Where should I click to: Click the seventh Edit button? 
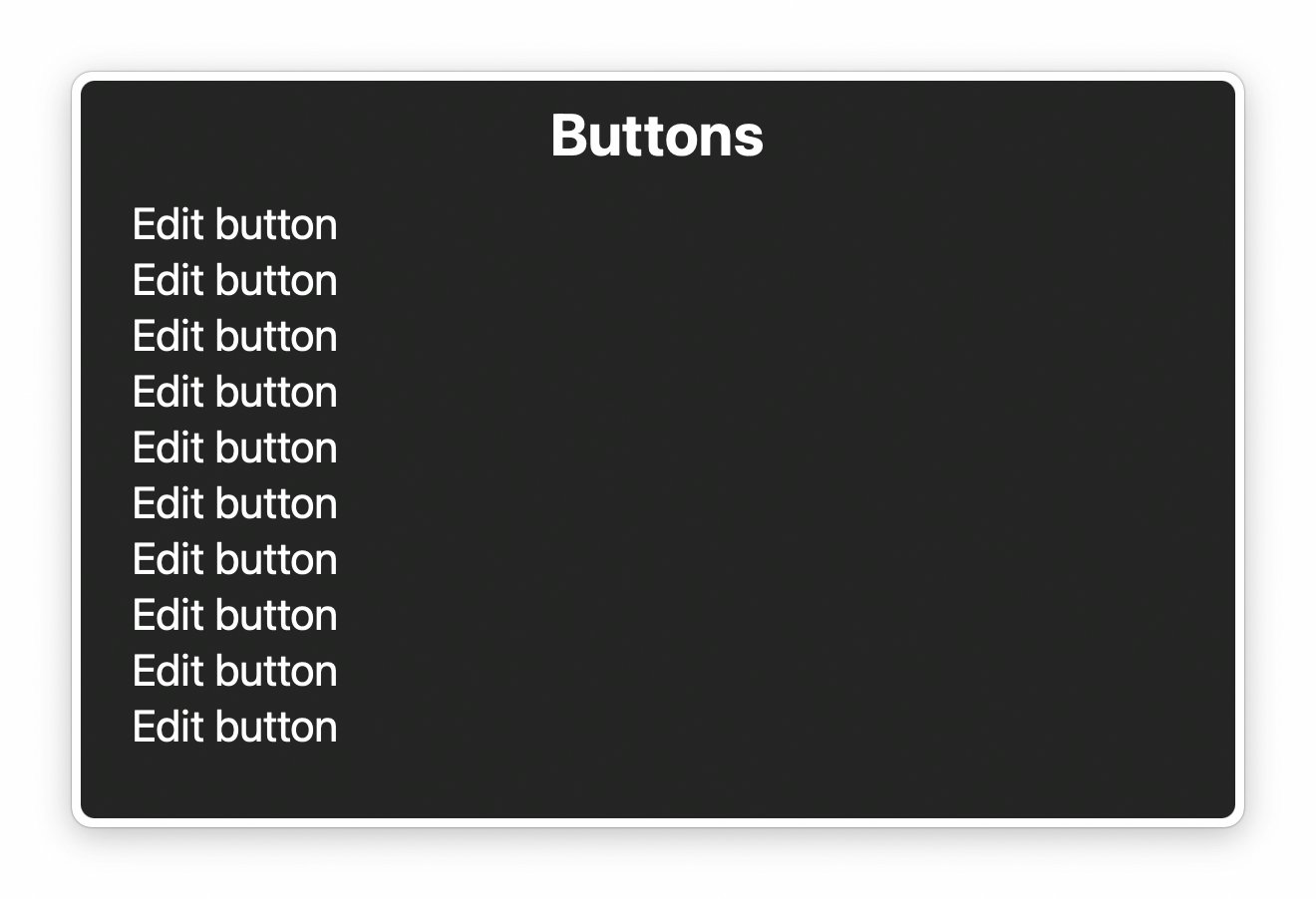tap(234, 560)
